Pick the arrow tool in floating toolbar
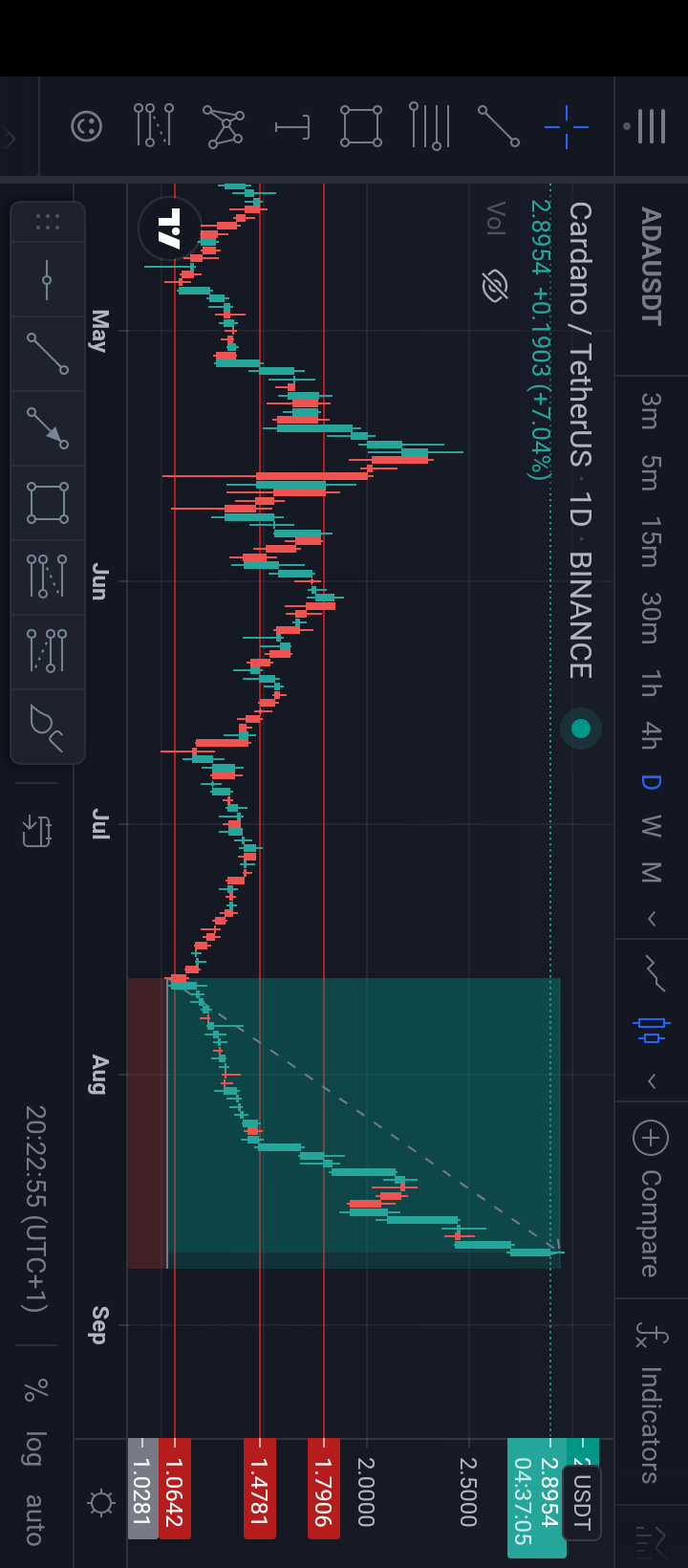Screen dimensions: 688x1568 click(x=48, y=428)
